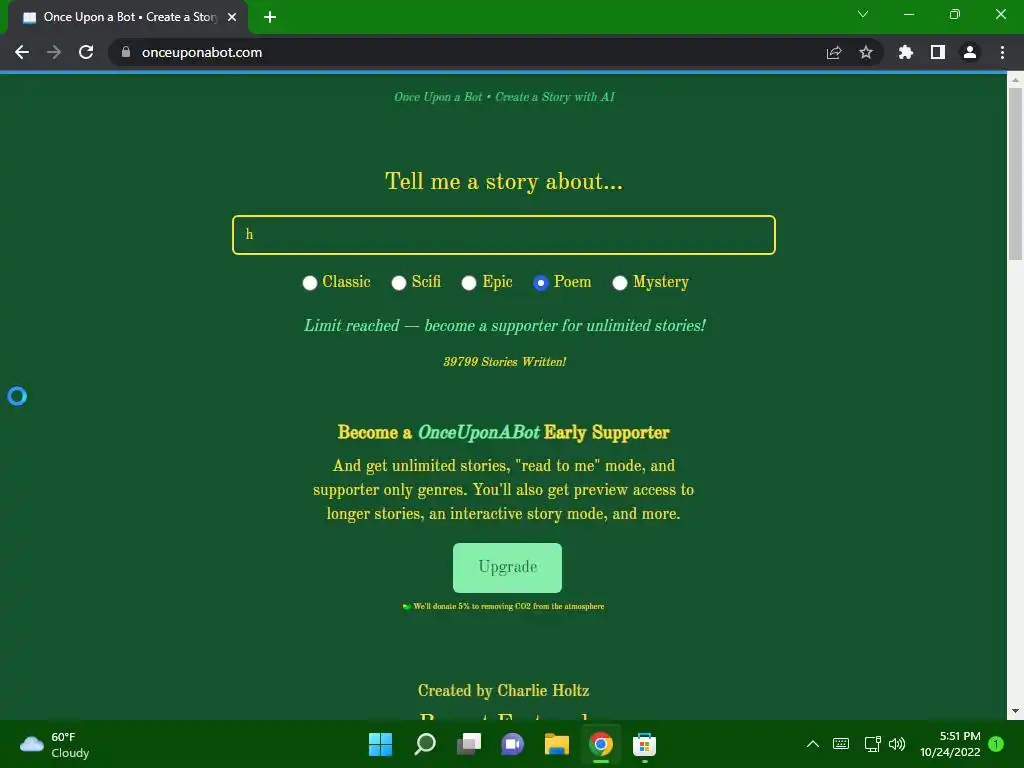This screenshot has height=768, width=1024.
Task: Click the scrollbar down arrow
Action: [x=1015, y=711]
